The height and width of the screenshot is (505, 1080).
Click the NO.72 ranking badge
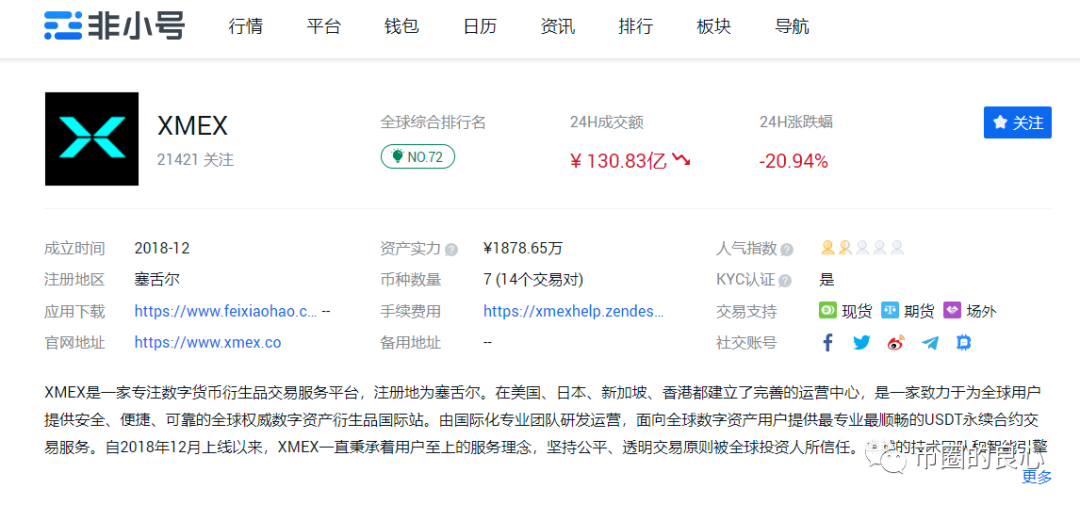coord(417,156)
